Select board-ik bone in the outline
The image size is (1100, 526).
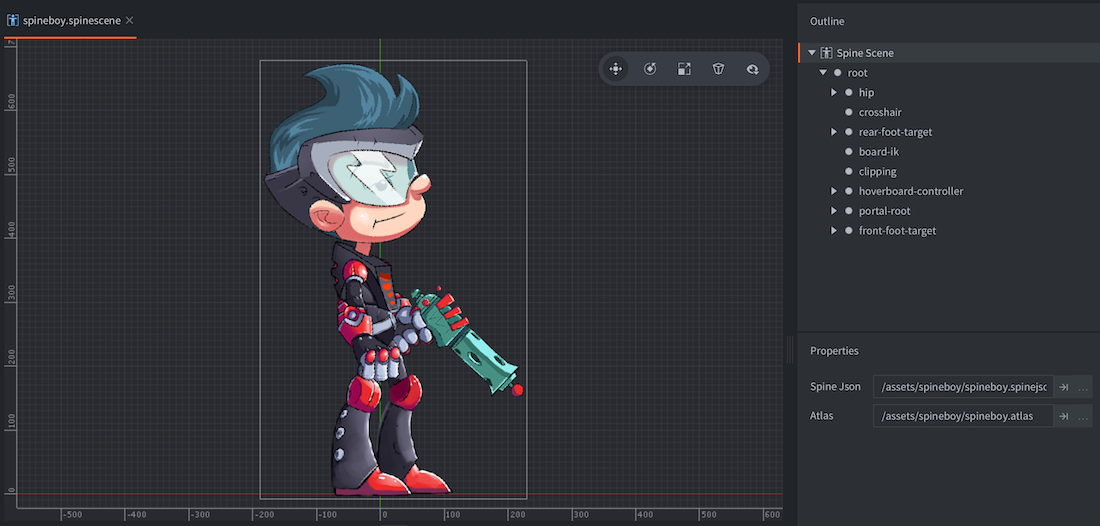coord(878,152)
